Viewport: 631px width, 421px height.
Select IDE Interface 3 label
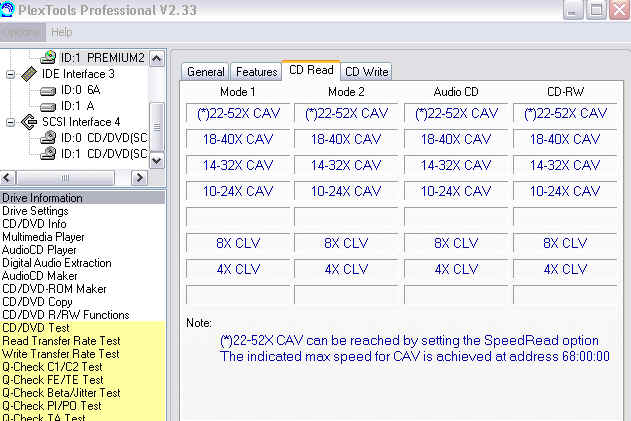(x=78, y=74)
